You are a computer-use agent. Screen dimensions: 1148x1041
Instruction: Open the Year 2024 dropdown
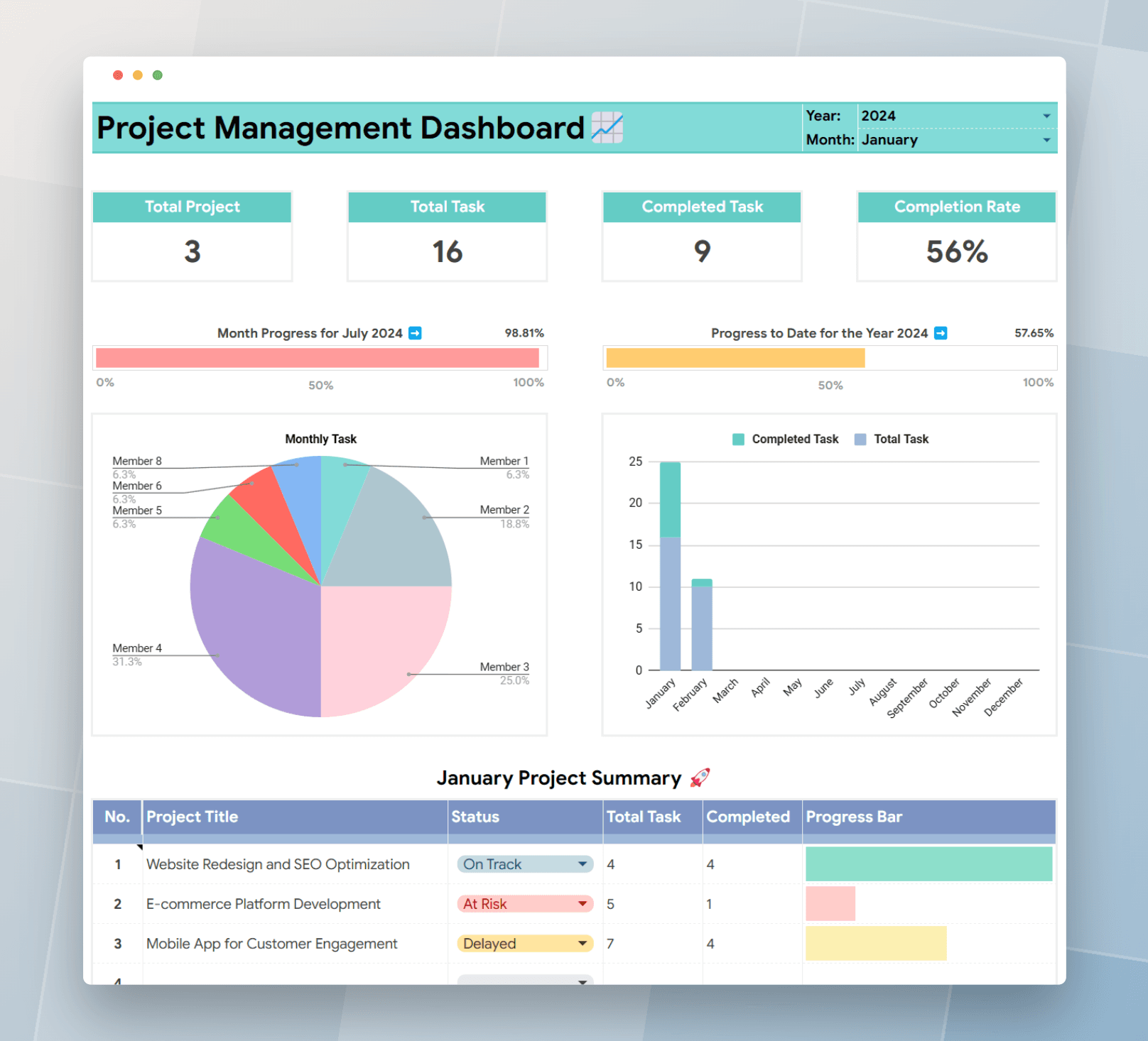pyautogui.click(x=957, y=116)
